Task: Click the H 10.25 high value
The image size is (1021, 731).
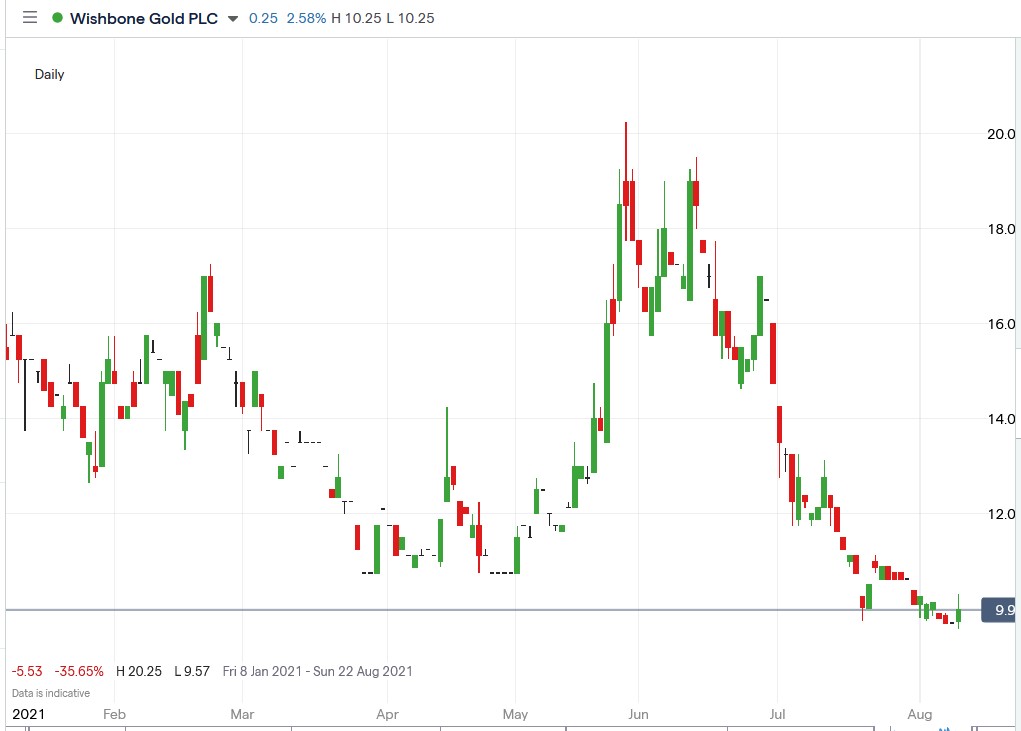Action: [x=356, y=18]
